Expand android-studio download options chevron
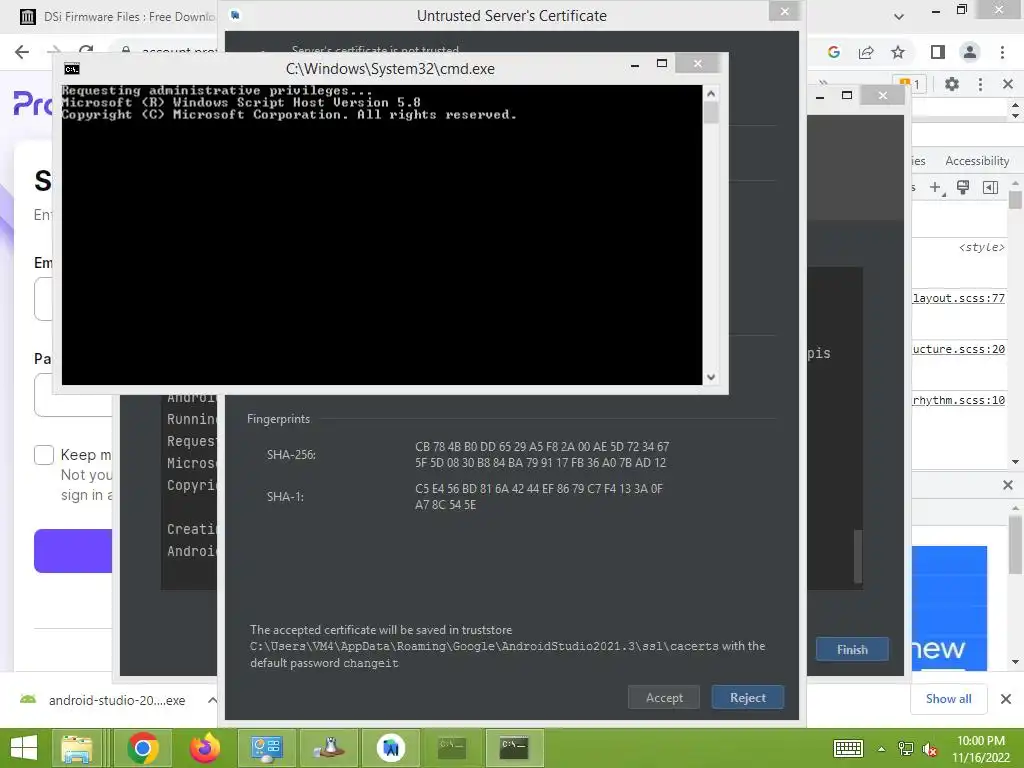The image size is (1024, 768). tap(212, 700)
